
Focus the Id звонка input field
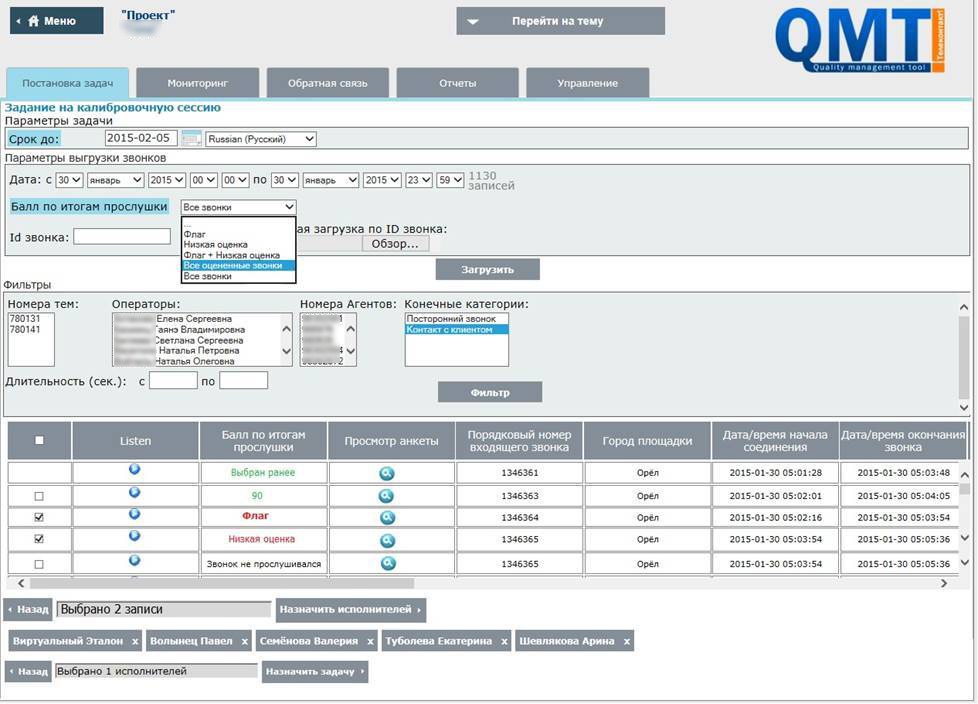122,236
